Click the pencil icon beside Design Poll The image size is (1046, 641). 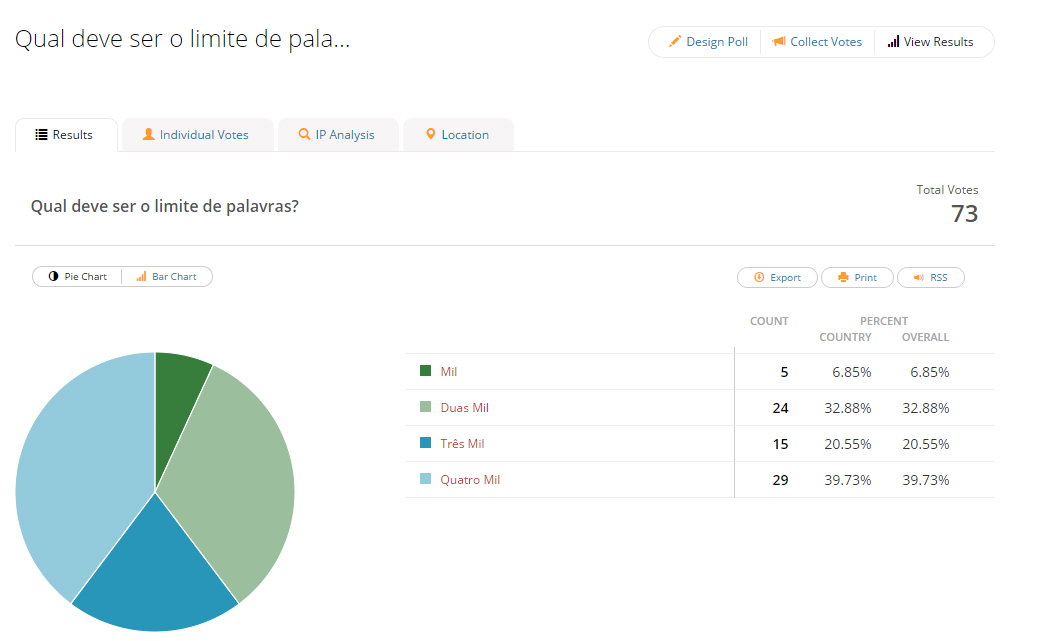[x=675, y=42]
